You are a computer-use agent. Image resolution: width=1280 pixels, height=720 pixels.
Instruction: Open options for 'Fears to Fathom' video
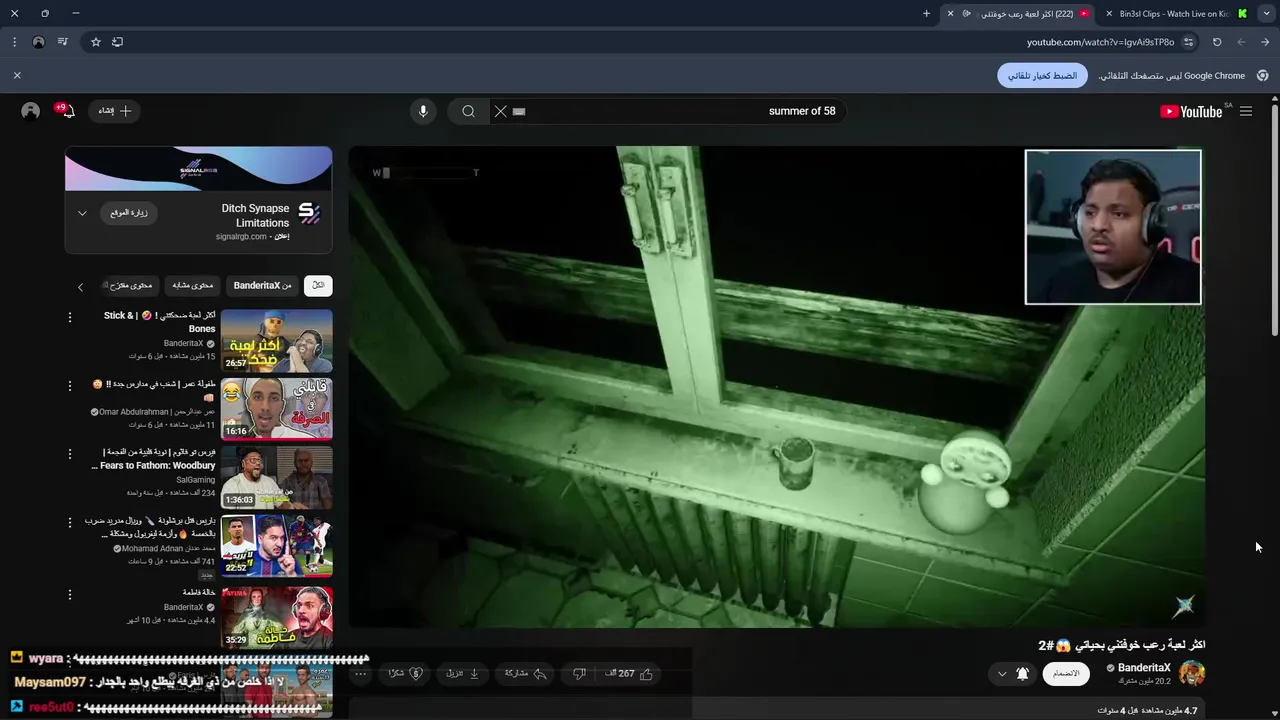click(70, 453)
